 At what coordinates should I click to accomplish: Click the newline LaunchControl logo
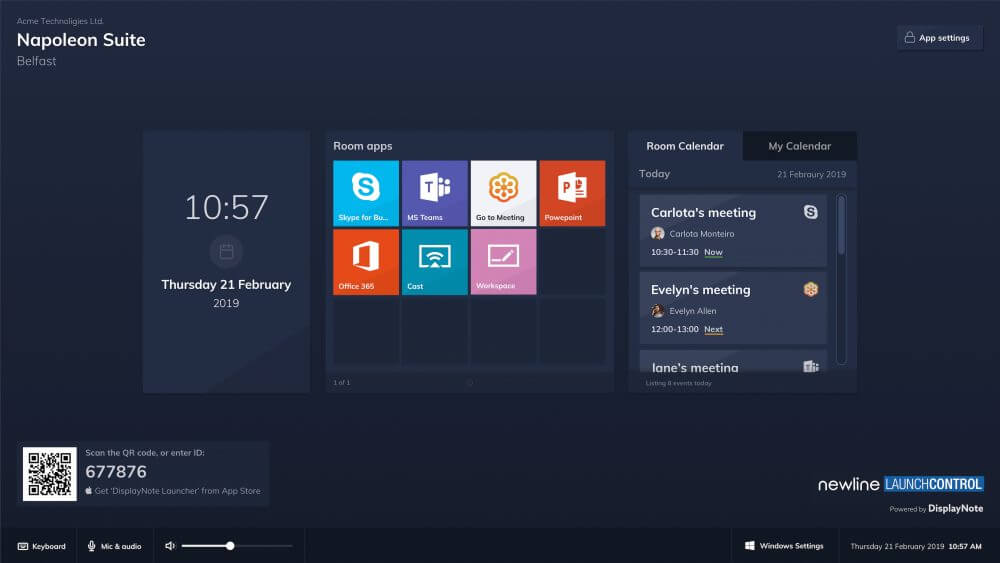tap(901, 484)
